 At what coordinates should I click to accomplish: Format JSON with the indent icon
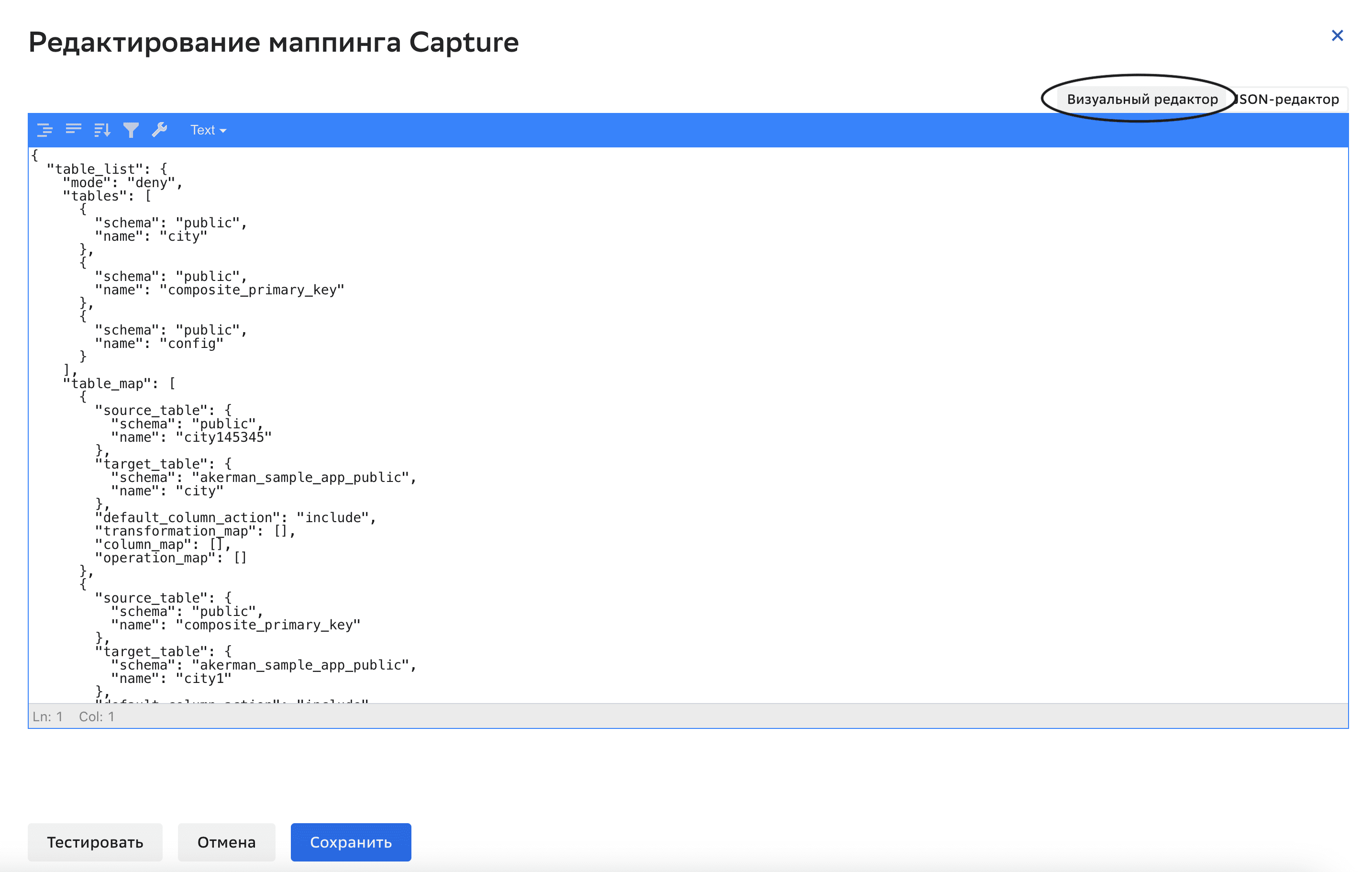[x=44, y=130]
